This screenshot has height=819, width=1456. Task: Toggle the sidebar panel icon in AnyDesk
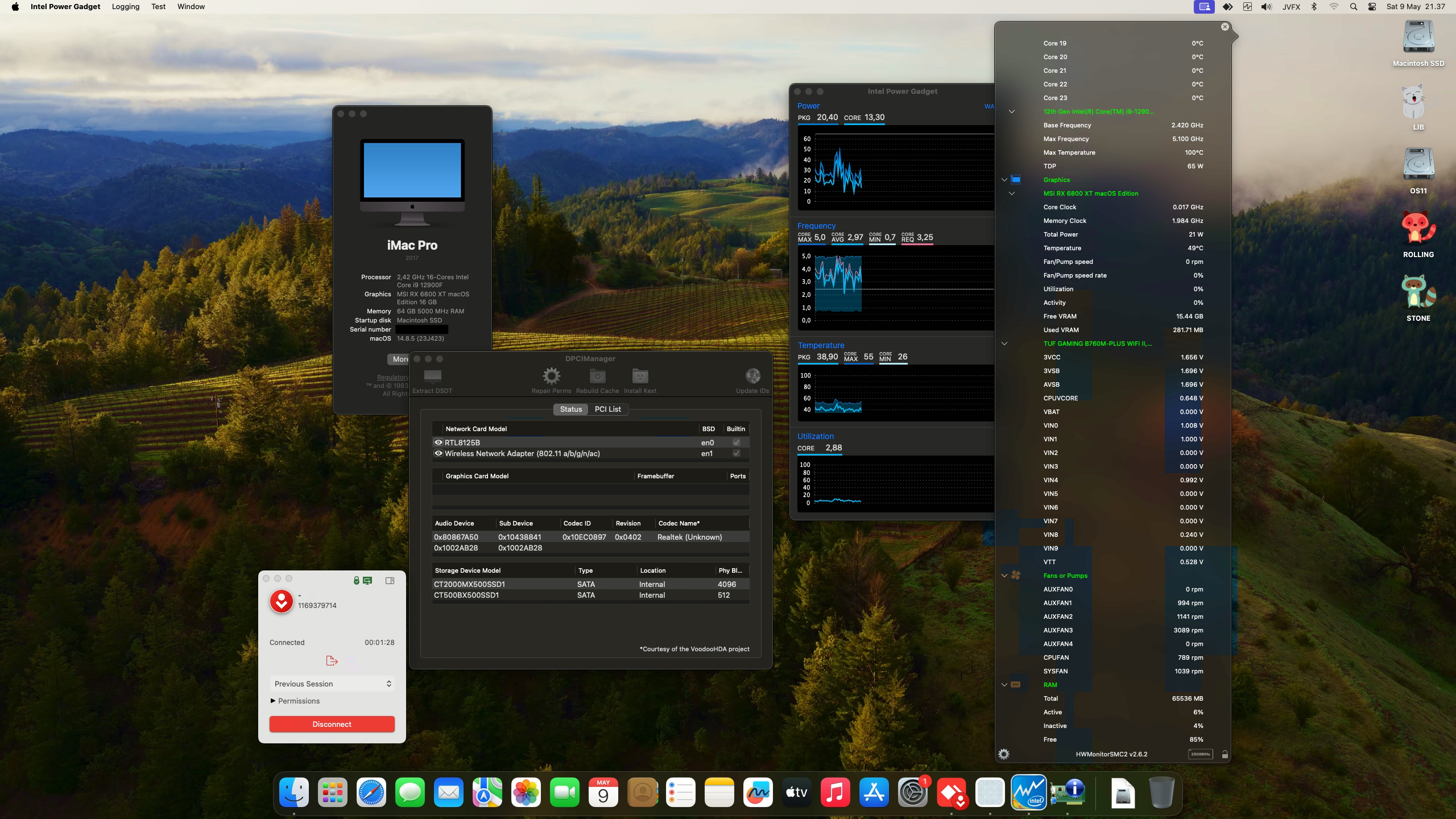click(390, 580)
